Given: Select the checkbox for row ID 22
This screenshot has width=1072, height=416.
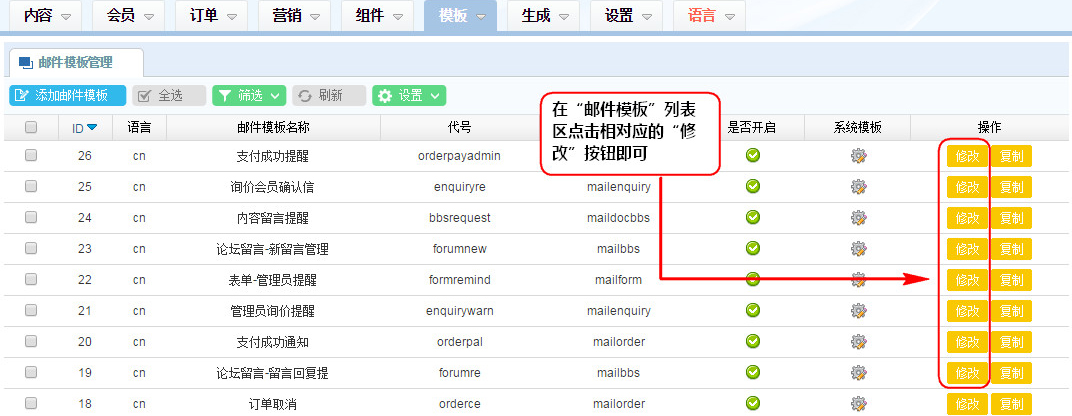Looking at the screenshot, I should tap(31, 280).
